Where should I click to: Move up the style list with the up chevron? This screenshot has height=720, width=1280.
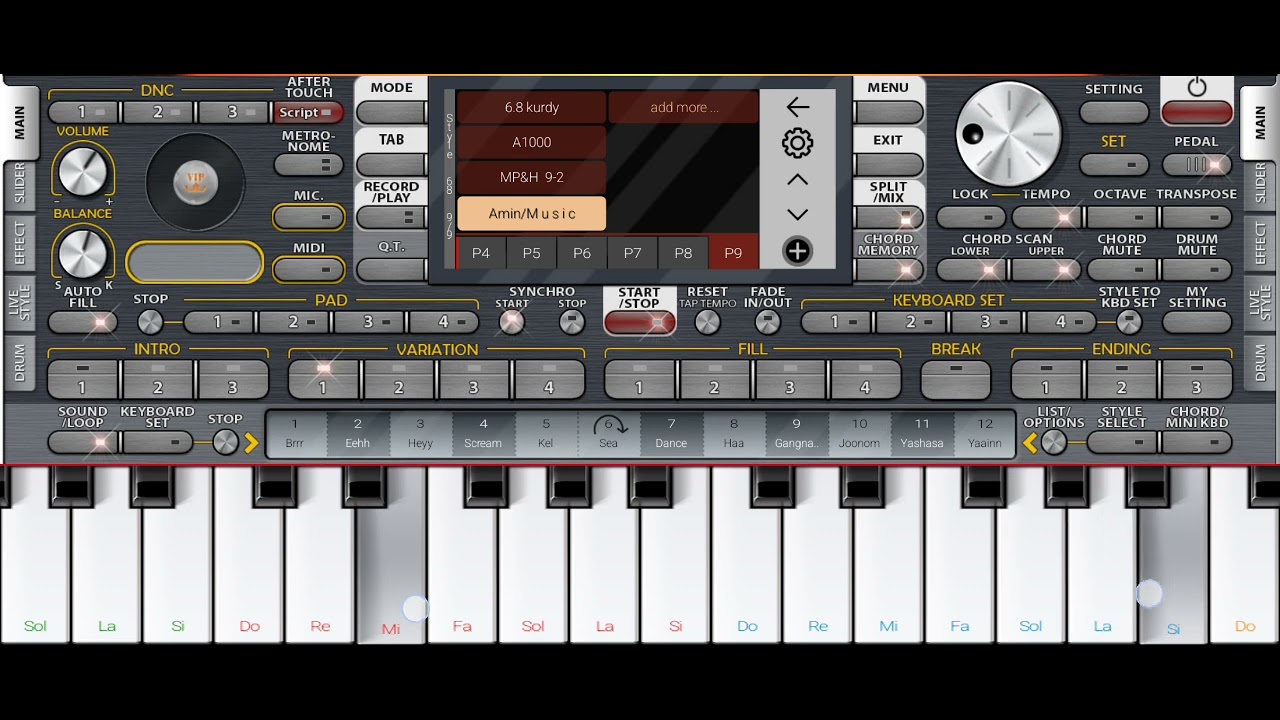click(x=797, y=180)
